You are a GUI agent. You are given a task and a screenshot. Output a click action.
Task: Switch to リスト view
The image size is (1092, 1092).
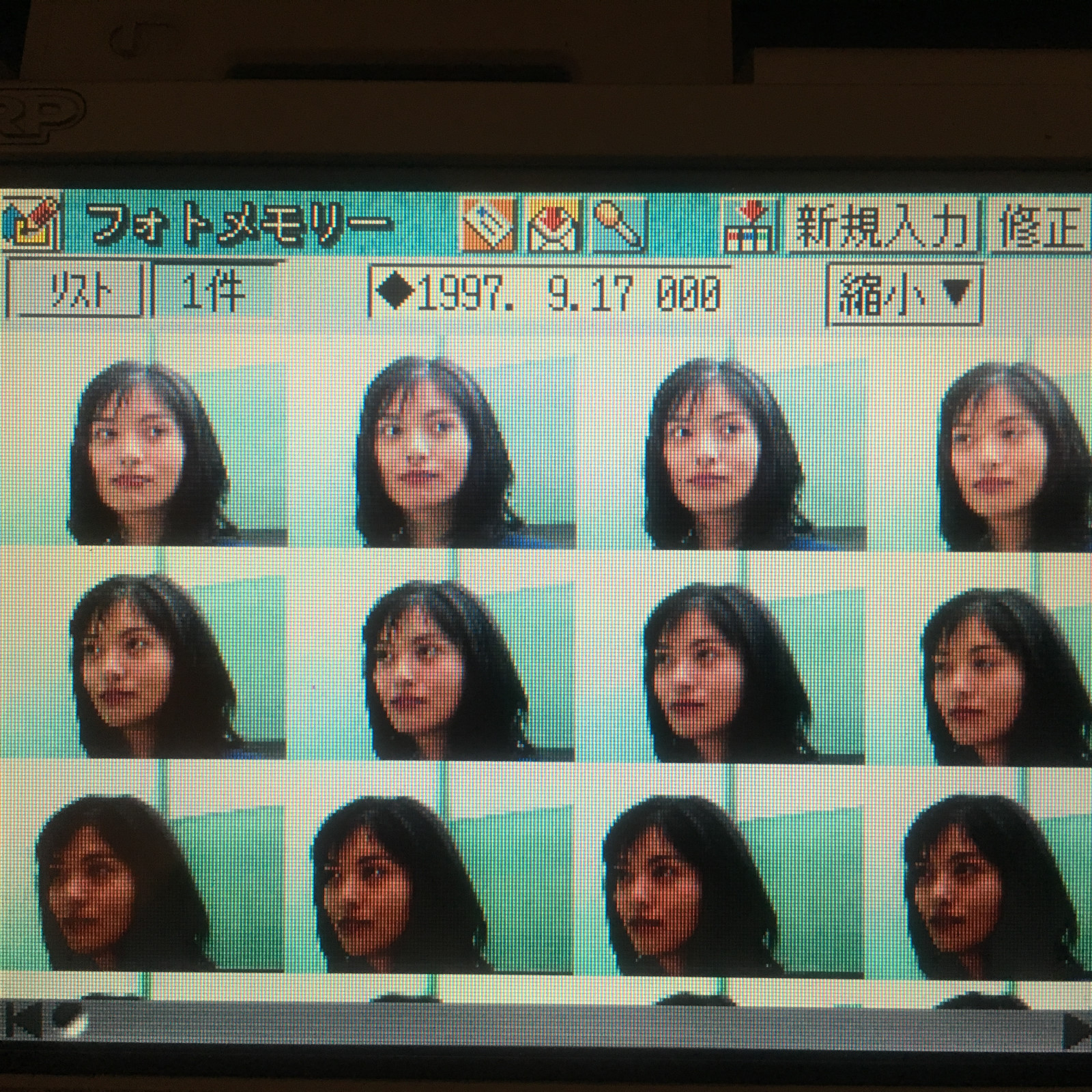click(x=73, y=290)
